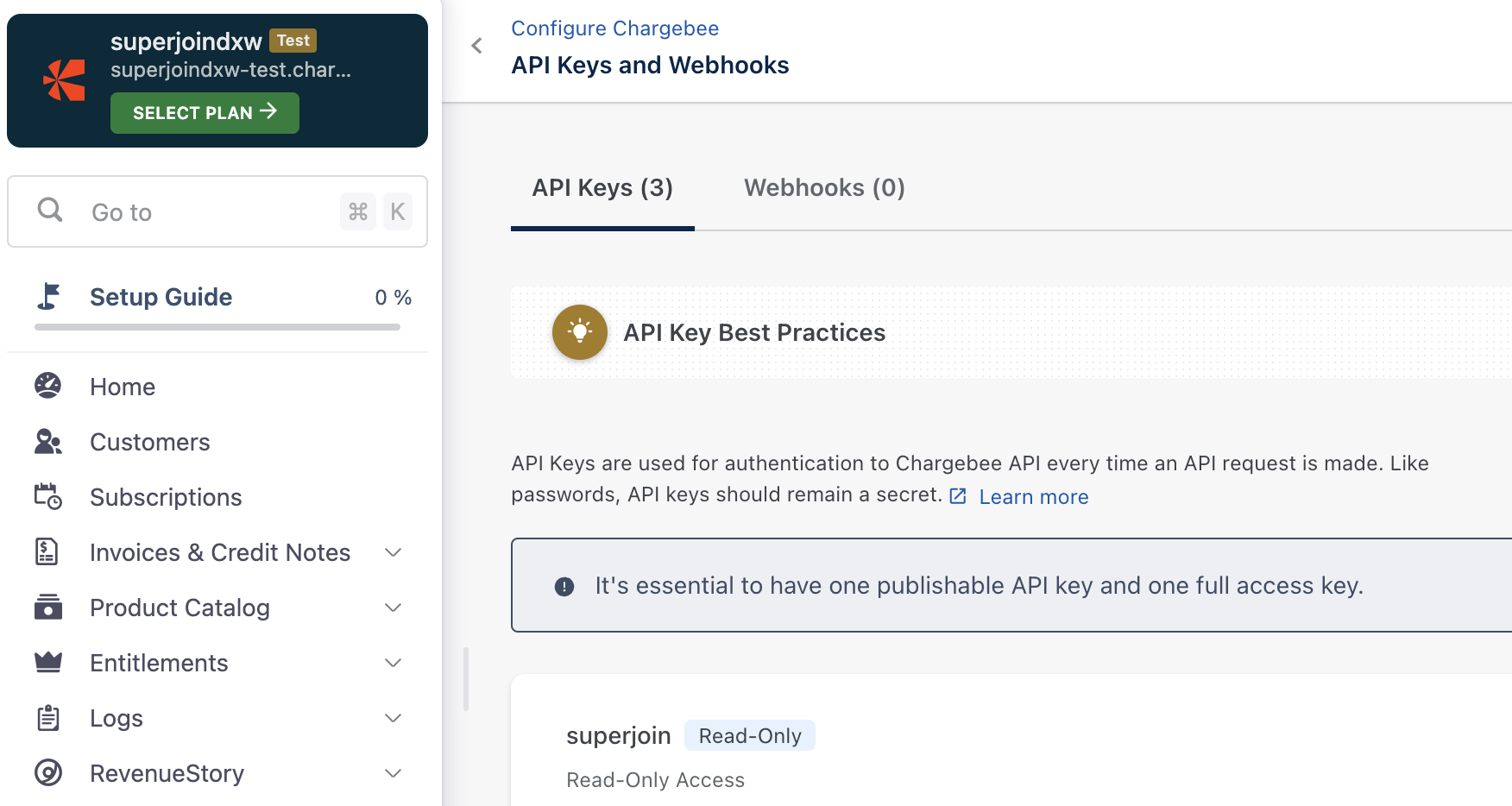The height and width of the screenshot is (806, 1512).
Task: Click the Go to search field
Action: click(x=217, y=211)
